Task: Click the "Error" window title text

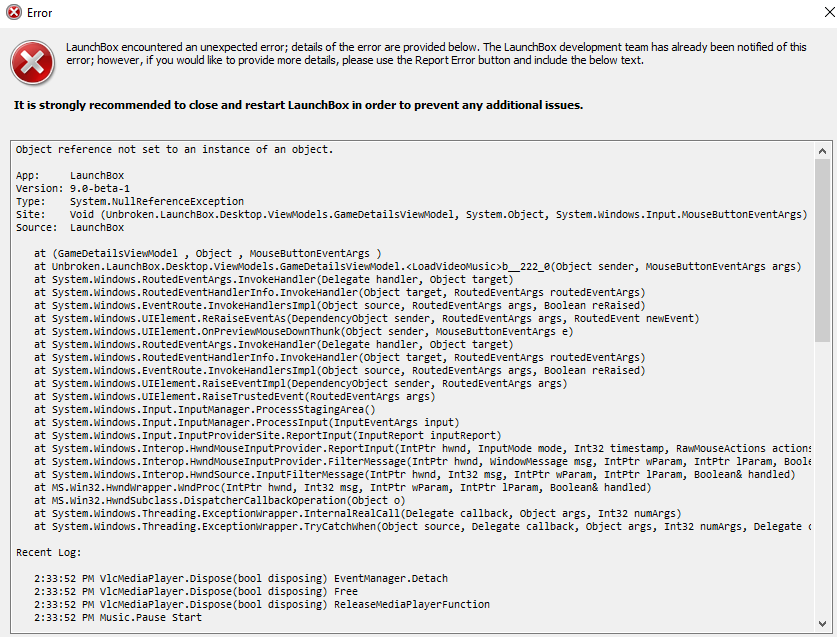Action: pyautogui.click(x=40, y=13)
